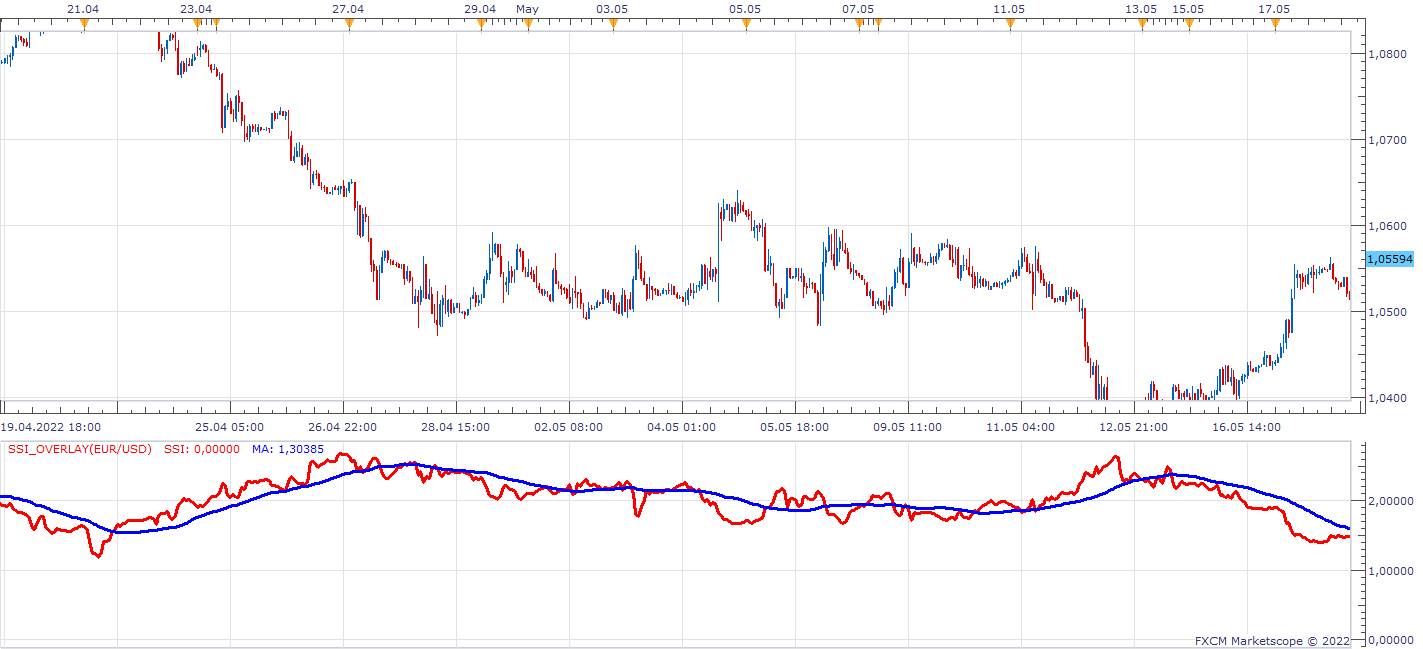Click the 25.04 05:00 time label
Screen dimensions: 1423x649
[229, 427]
